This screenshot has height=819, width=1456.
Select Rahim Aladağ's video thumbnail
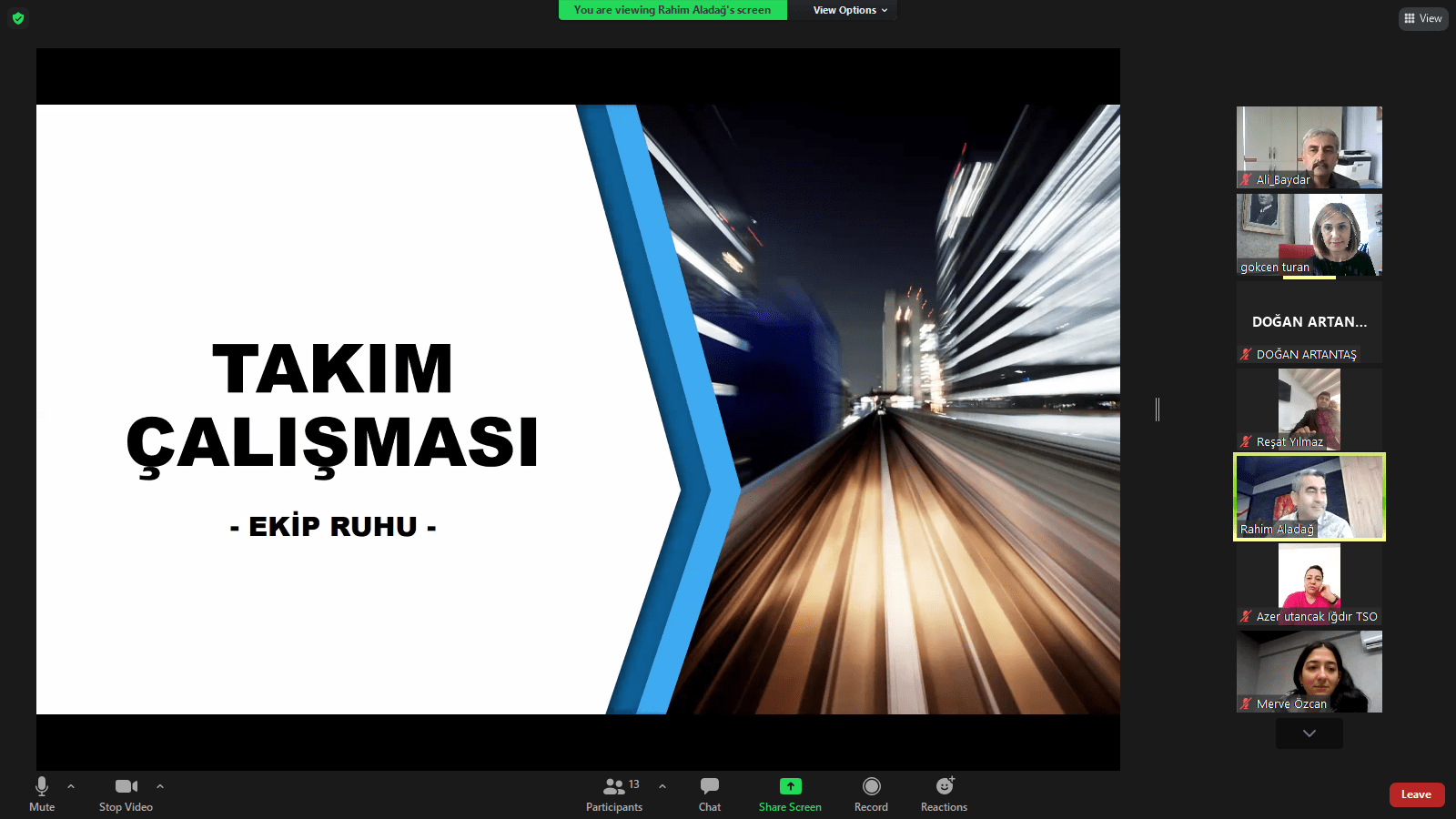point(1309,497)
